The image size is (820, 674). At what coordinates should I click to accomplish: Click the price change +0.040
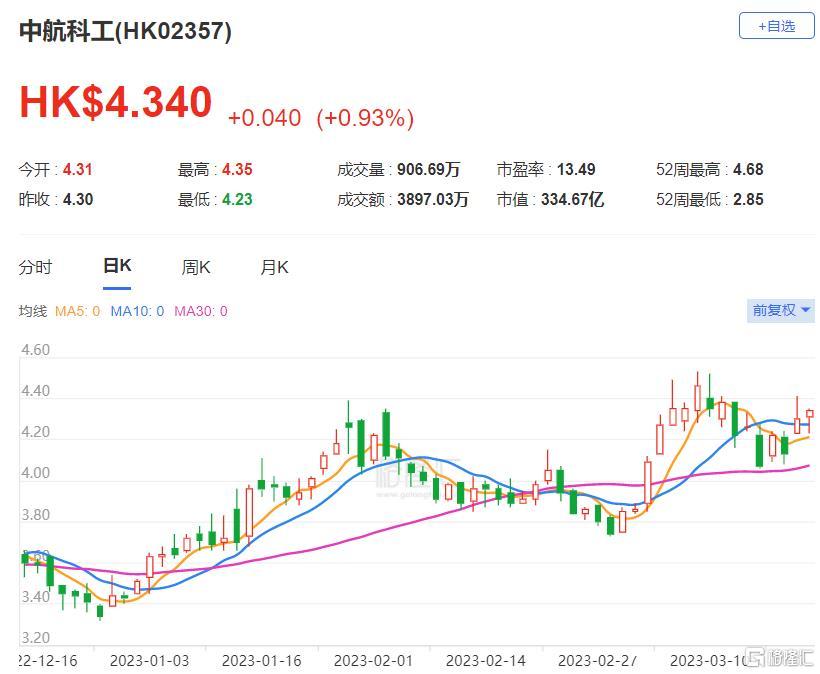[x=265, y=118]
